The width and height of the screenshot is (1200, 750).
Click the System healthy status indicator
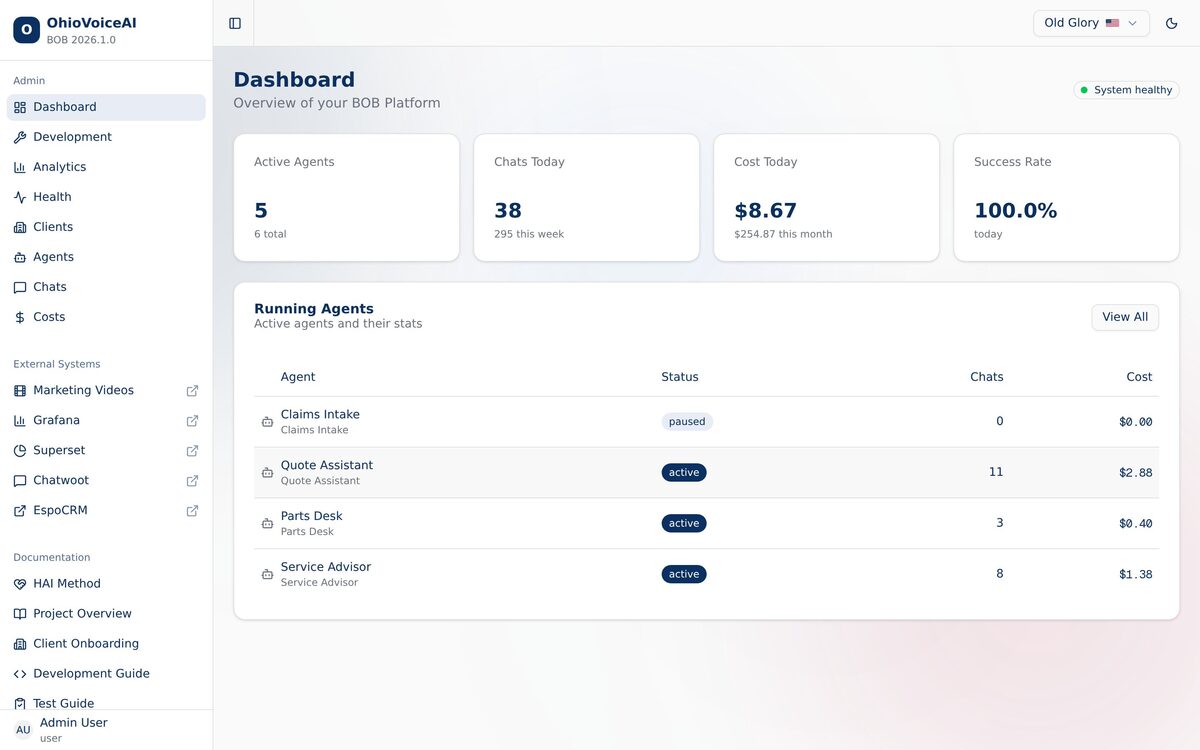(1126, 90)
